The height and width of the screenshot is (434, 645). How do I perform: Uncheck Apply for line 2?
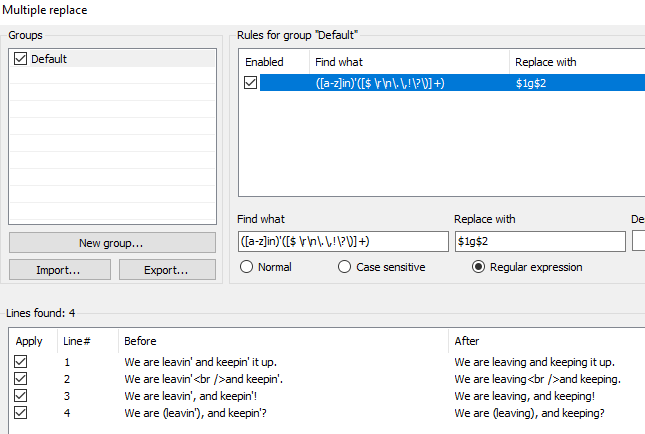tap(21, 379)
